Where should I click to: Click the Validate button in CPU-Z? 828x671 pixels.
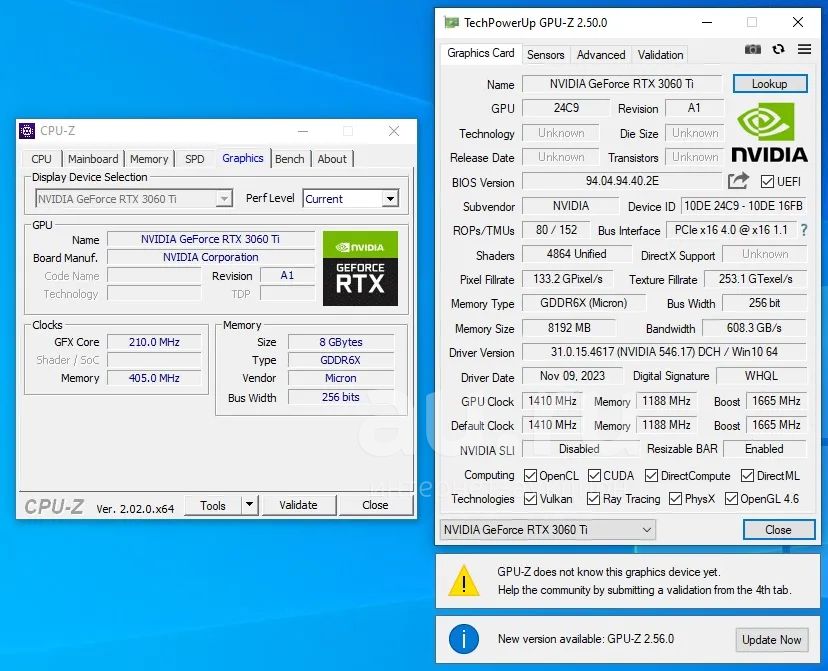pyautogui.click(x=298, y=505)
